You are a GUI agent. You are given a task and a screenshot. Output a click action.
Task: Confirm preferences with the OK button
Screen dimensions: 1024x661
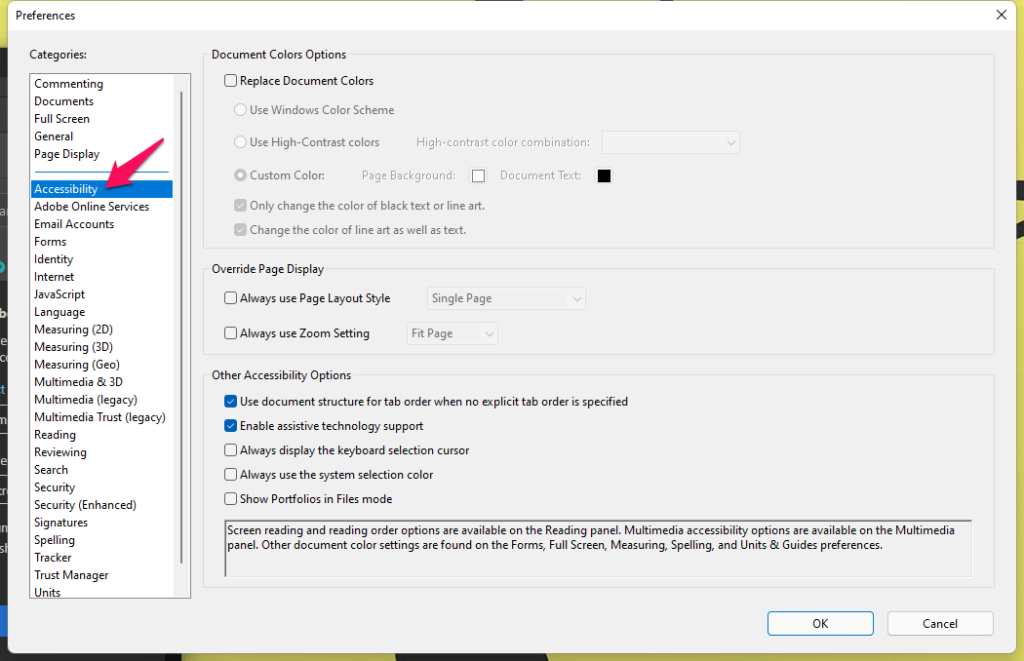point(820,623)
